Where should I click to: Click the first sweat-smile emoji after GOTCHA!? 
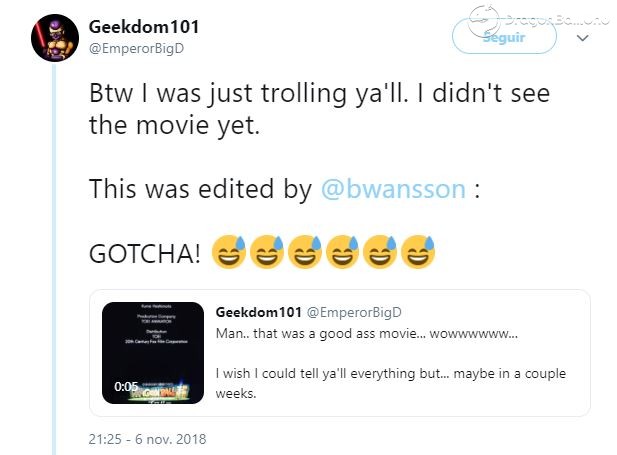click(229, 252)
